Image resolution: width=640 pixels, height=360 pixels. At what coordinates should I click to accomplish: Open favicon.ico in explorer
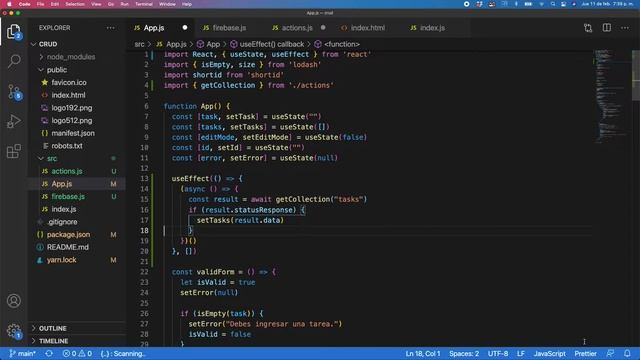coord(69,82)
